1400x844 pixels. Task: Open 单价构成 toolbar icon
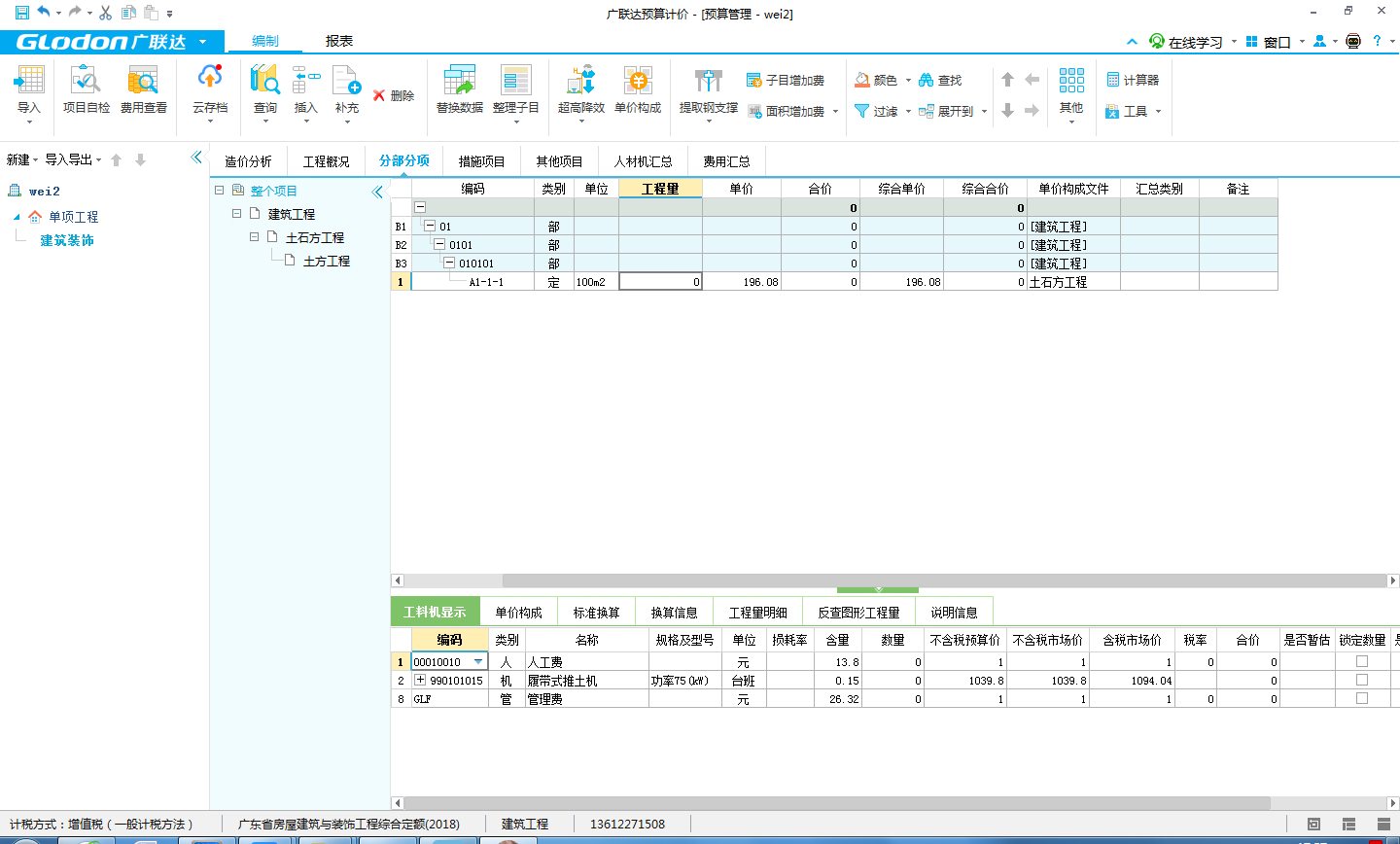tap(638, 80)
